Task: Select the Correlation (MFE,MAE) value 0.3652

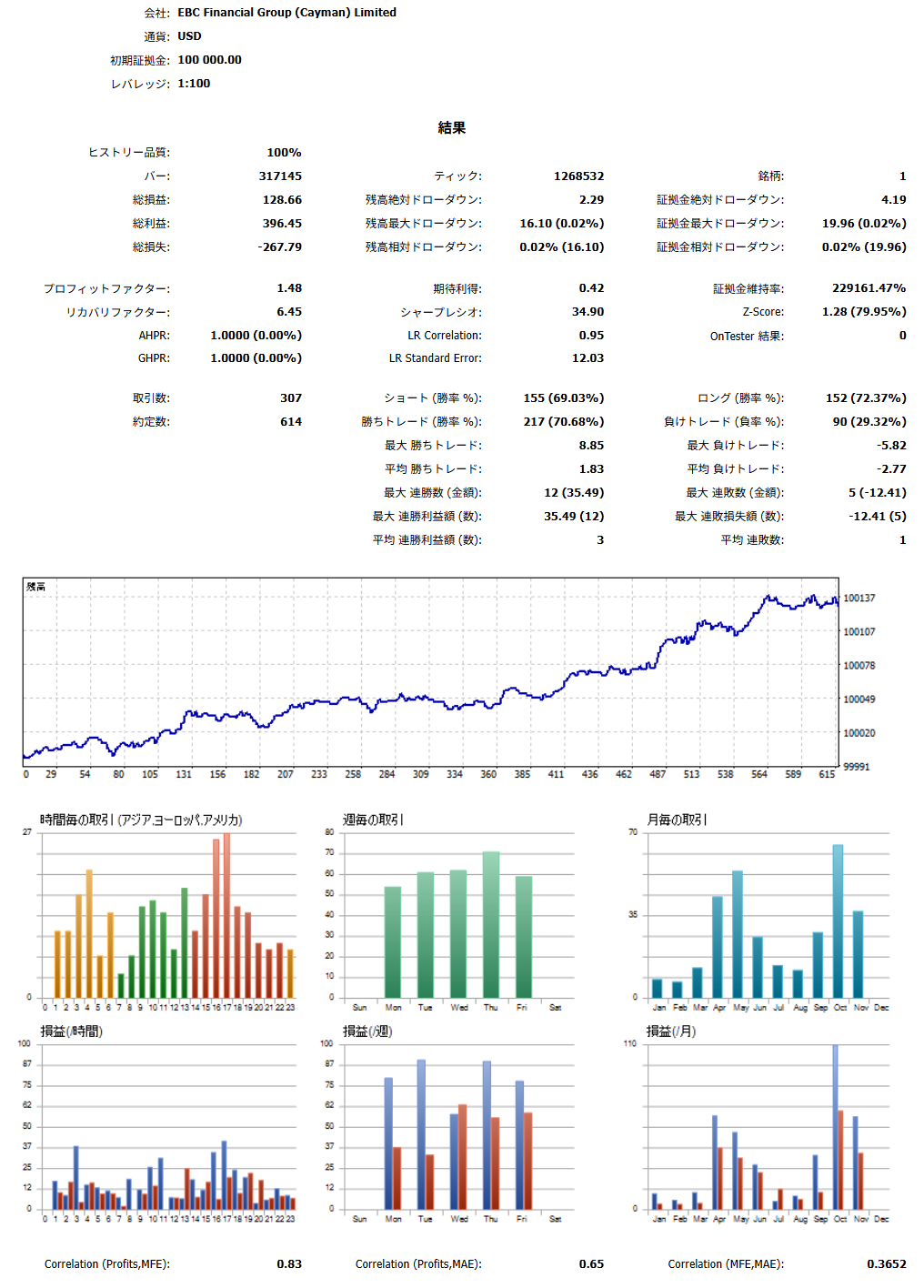Action: tap(886, 1264)
